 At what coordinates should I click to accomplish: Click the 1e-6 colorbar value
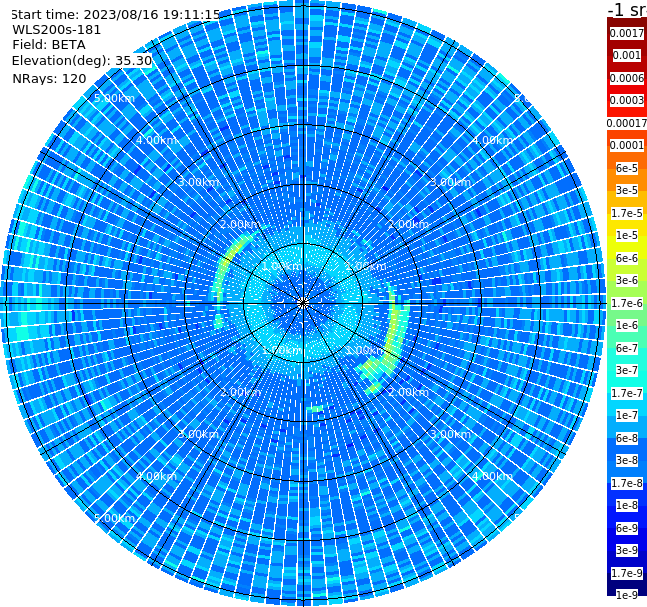coord(627,325)
